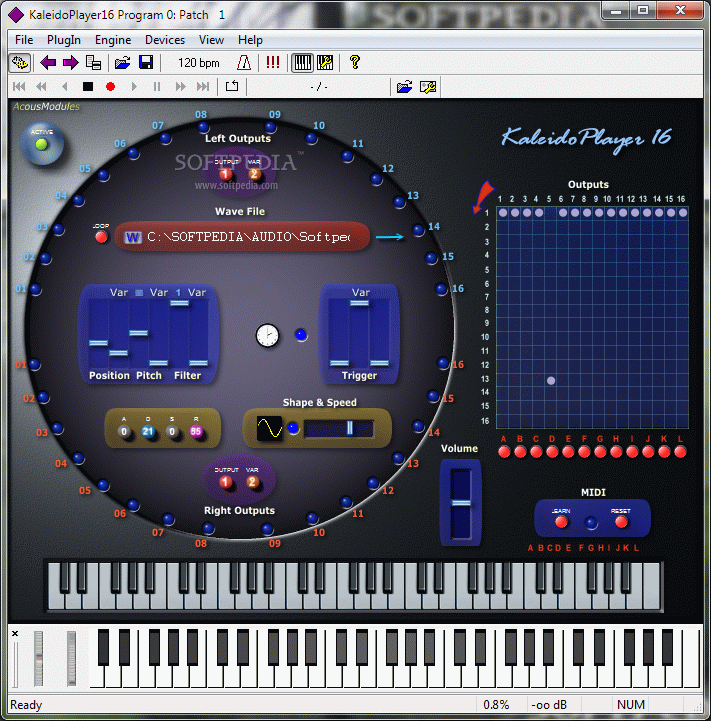This screenshot has width=711, height=721.
Task: Open the Help menu
Action: click(x=250, y=40)
